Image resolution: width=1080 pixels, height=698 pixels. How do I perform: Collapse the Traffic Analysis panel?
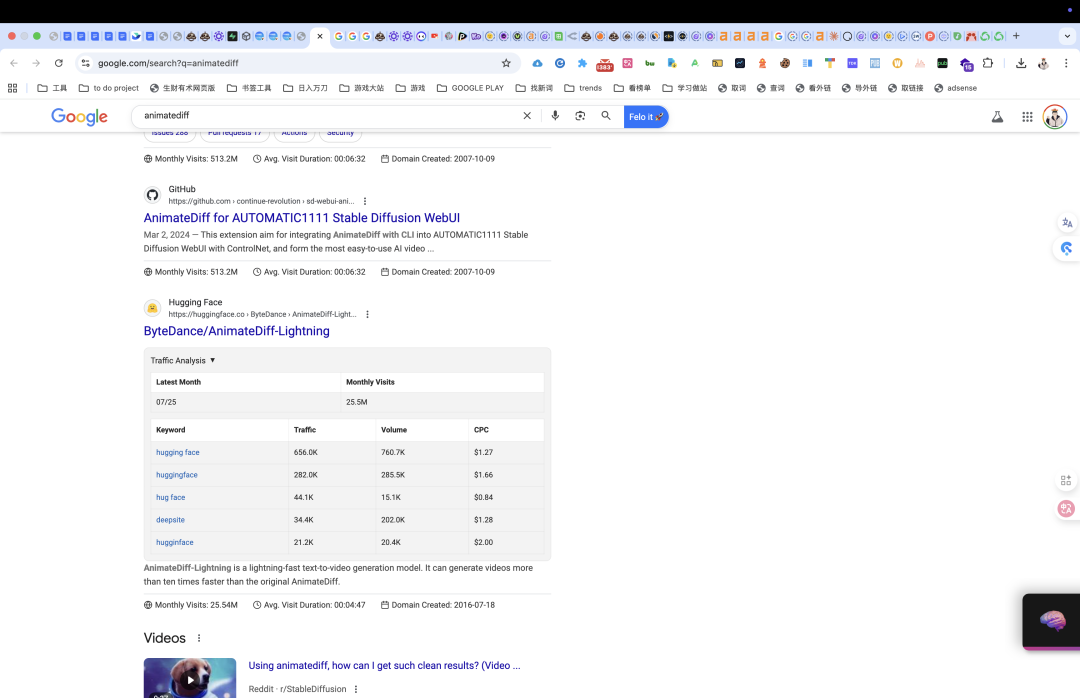pyautogui.click(x=183, y=360)
